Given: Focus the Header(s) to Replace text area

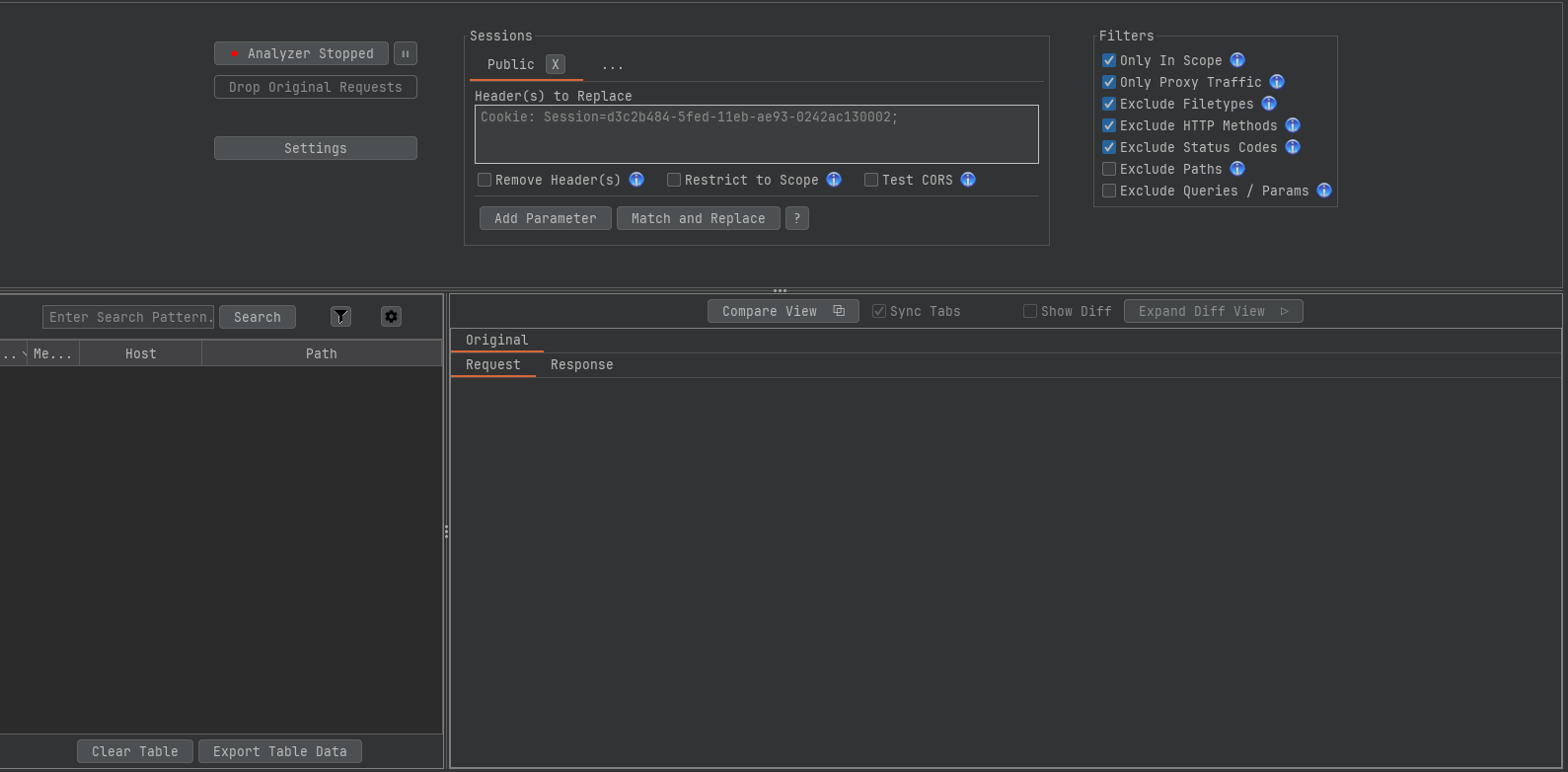Looking at the screenshot, I should tap(757, 134).
